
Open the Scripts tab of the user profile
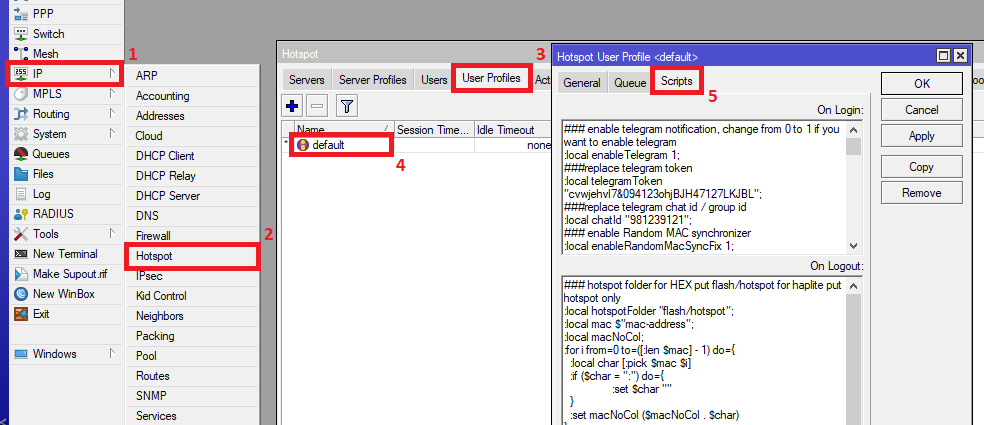pos(676,81)
